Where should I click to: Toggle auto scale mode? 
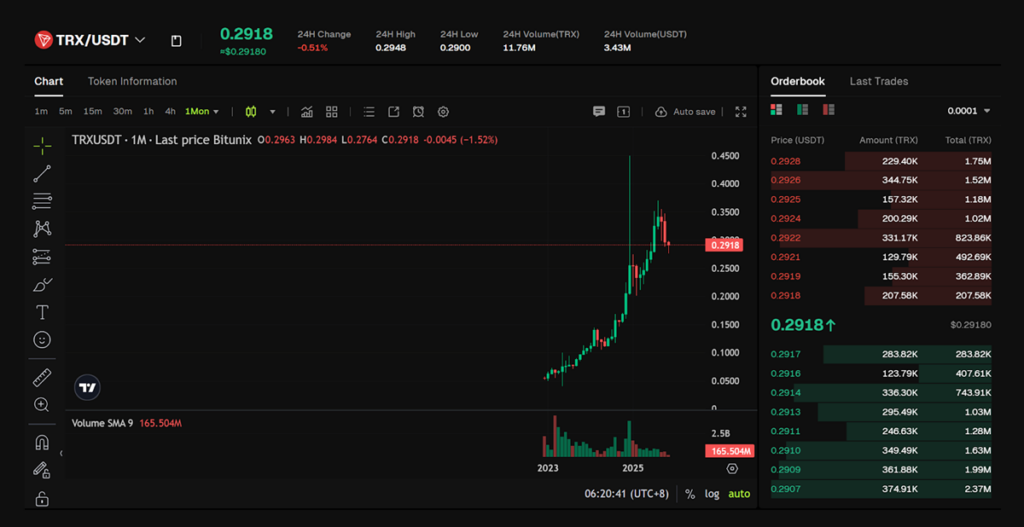click(739, 494)
